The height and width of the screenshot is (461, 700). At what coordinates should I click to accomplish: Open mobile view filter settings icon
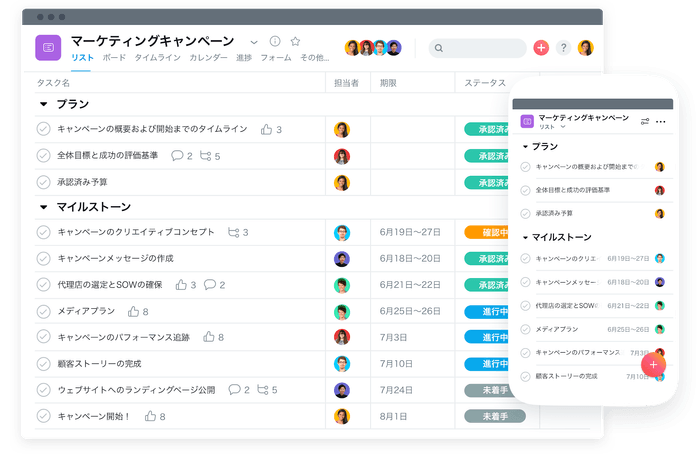(645, 121)
